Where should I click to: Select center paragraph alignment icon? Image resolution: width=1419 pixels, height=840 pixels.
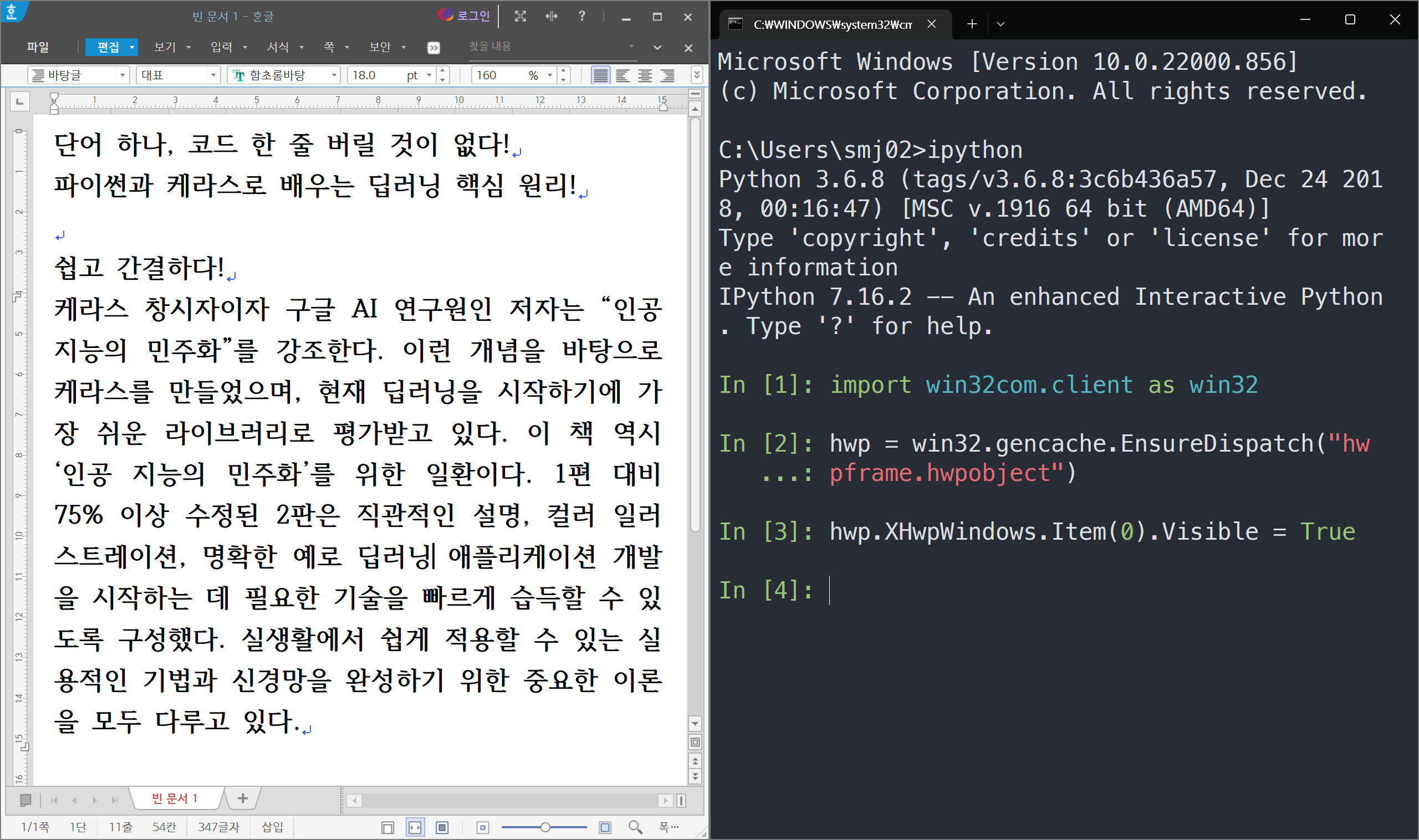(x=645, y=75)
